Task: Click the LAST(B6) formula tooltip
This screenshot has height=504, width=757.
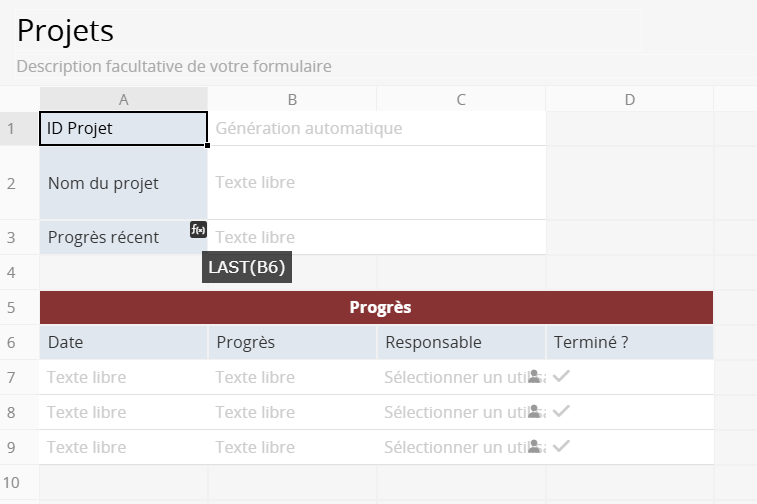Action: point(247,268)
